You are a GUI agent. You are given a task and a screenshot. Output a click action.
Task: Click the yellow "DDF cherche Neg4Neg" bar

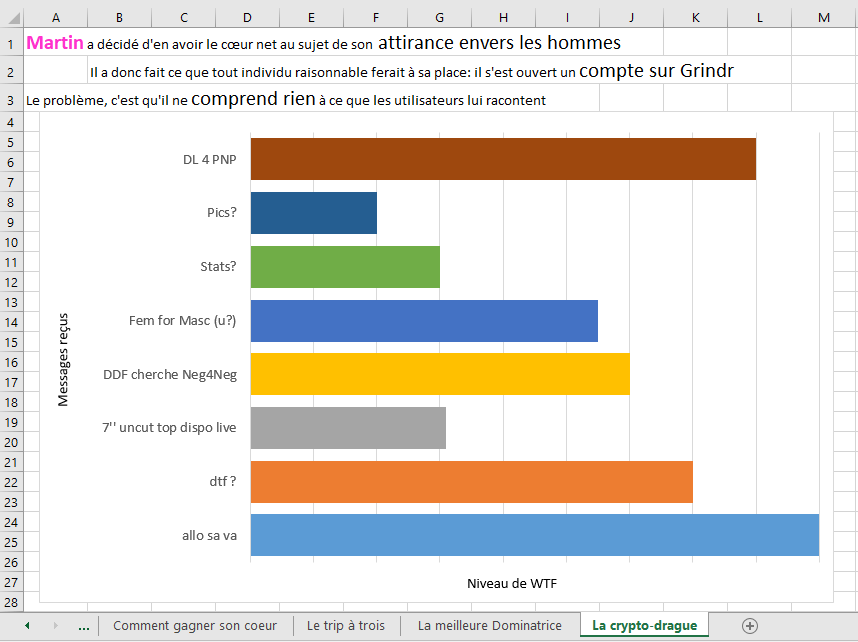pyautogui.click(x=439, y=374)
